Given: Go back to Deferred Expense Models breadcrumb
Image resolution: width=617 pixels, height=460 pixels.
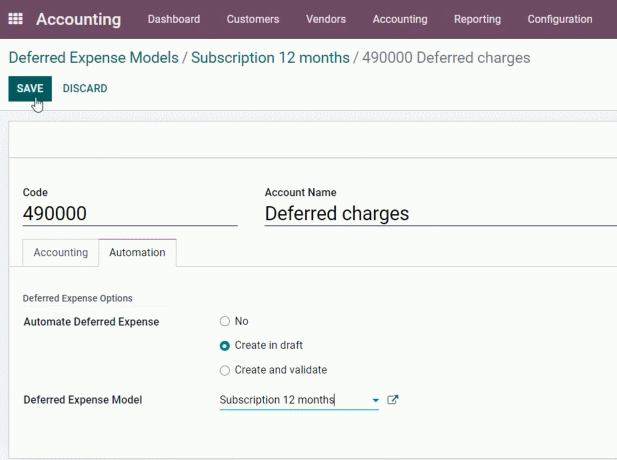Looking at the screenshot, I should tap(94, 58).
